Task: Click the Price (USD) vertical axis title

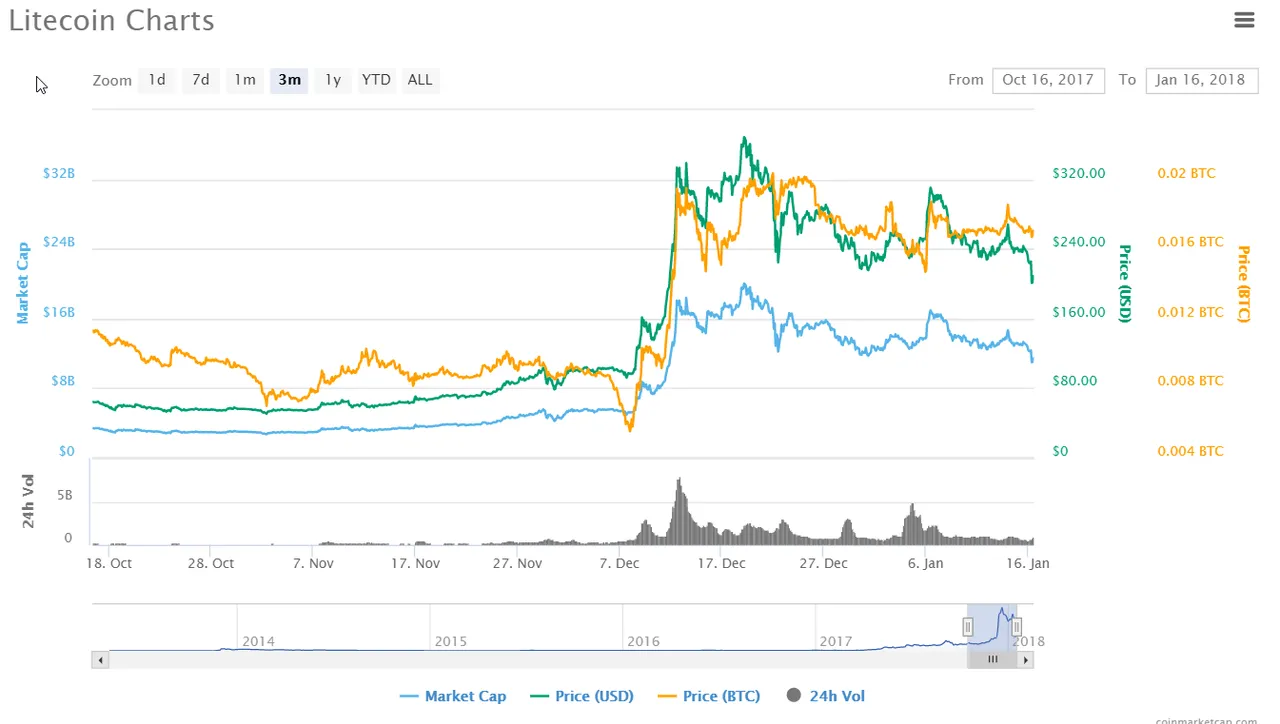Action: (1125, 284)
